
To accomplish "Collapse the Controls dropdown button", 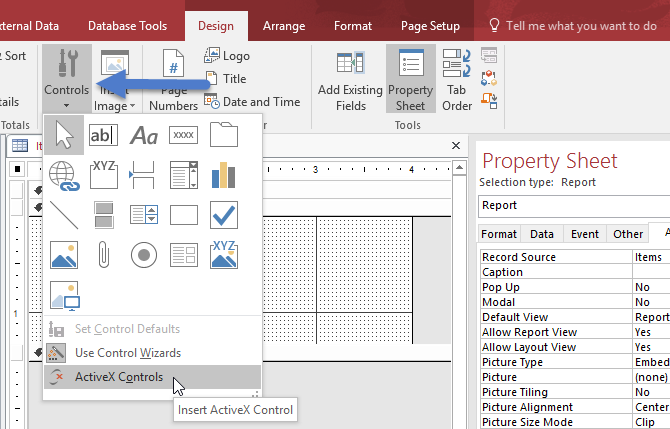I will (x=66, y=78).
